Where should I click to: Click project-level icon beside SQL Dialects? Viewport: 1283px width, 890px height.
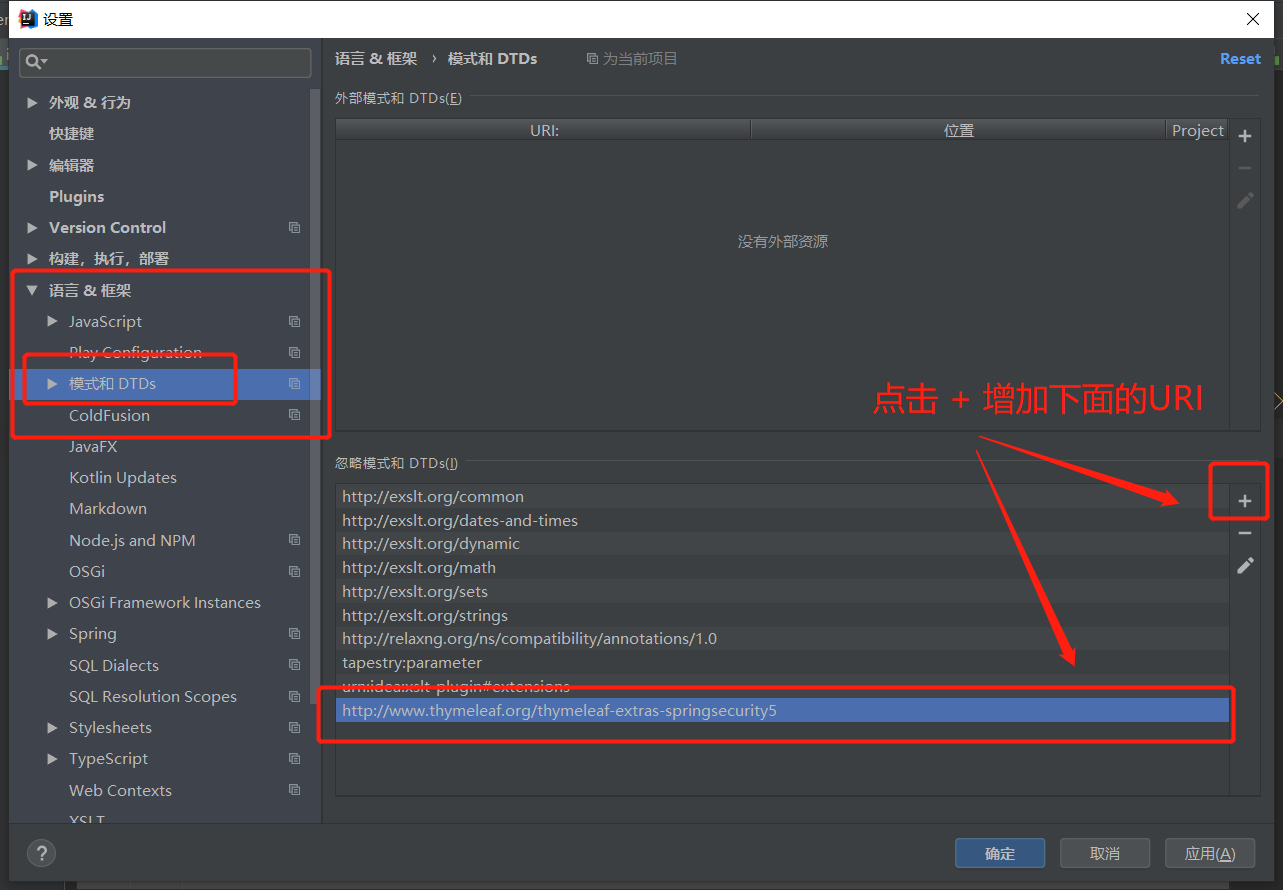294,666
